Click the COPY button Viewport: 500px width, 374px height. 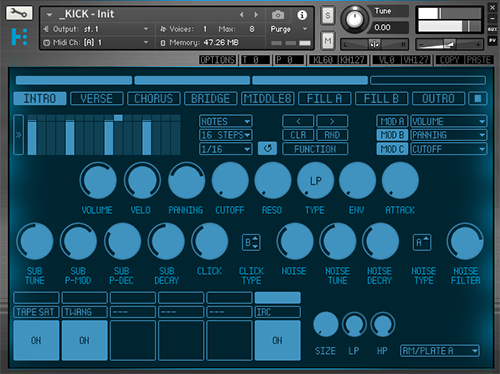click(449, 60)
